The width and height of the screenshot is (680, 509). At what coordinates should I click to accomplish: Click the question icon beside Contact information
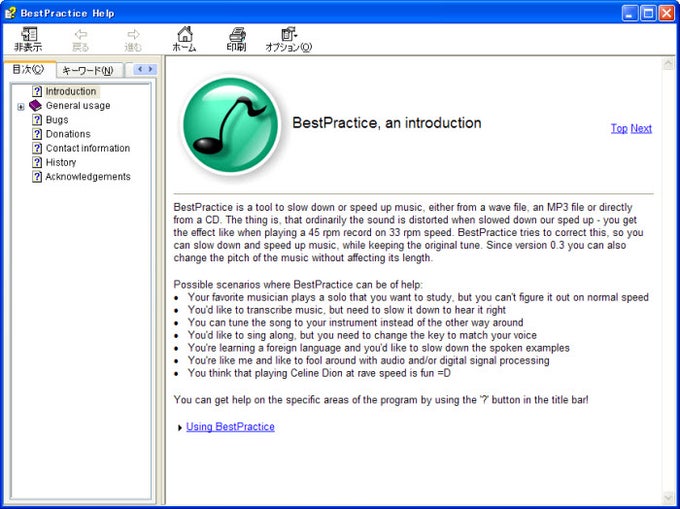(37, 148)
